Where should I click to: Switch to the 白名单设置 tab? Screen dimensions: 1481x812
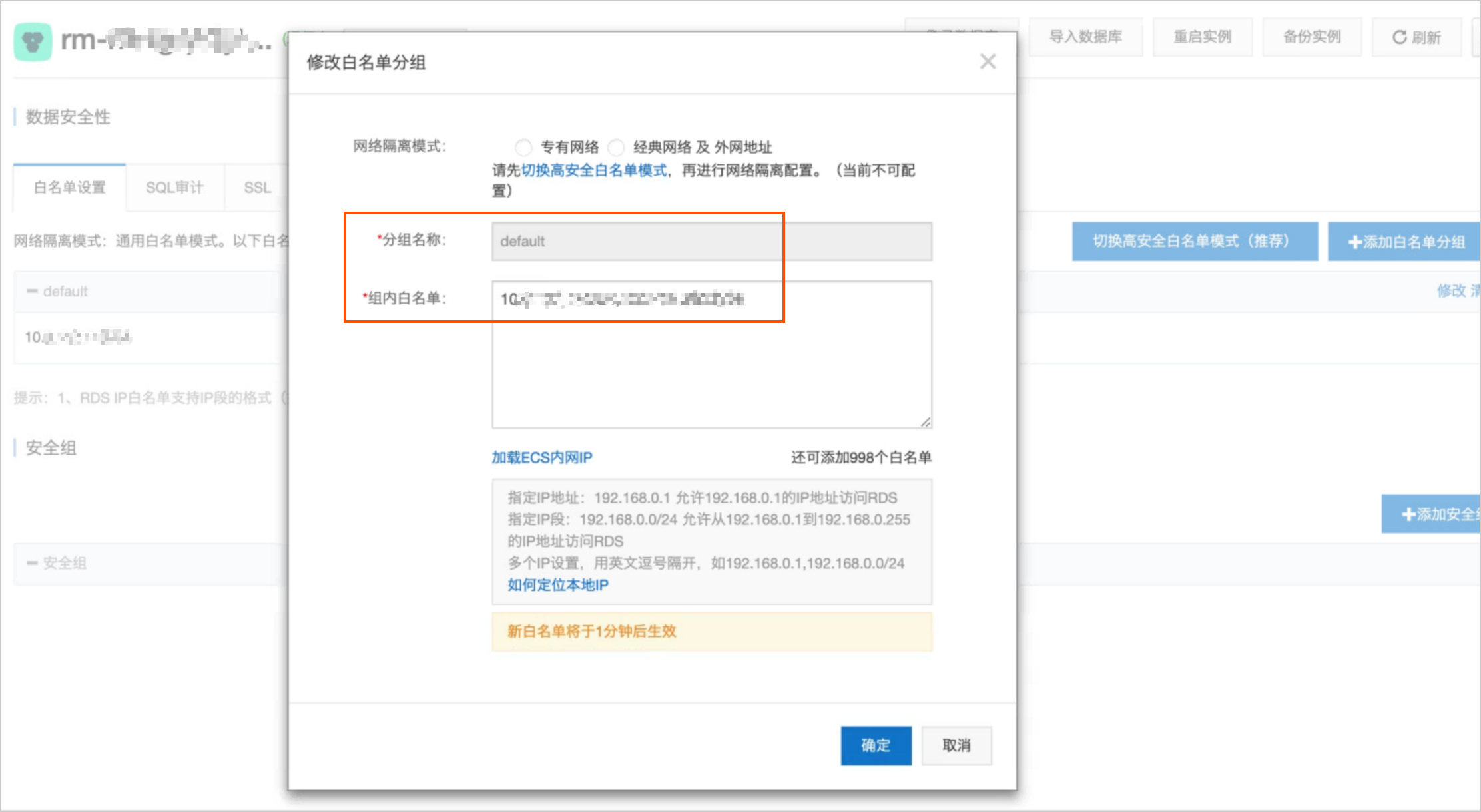[x=70, y=188]
